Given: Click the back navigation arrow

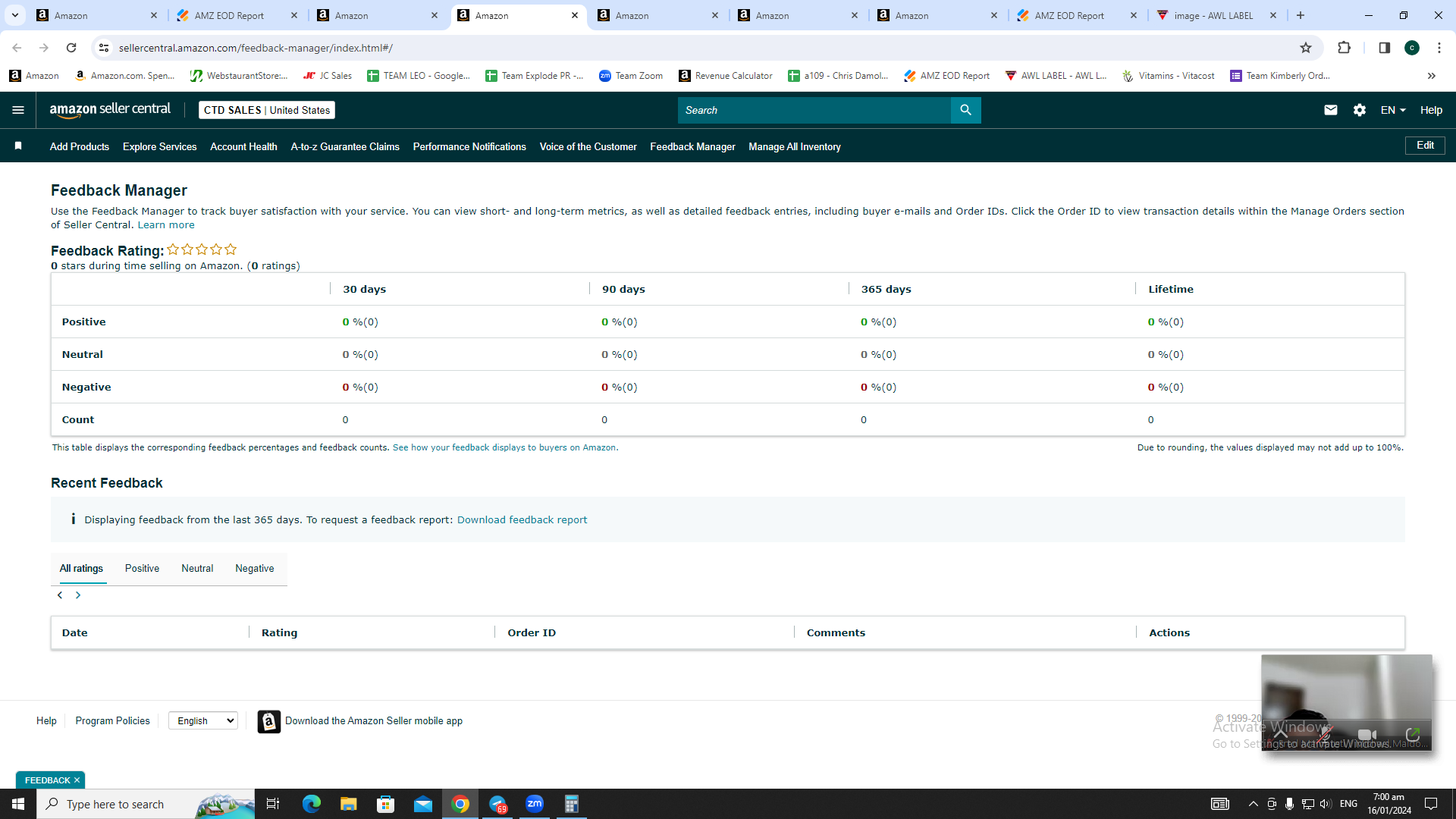Looking at the screenshot, I should click(17, 48).
